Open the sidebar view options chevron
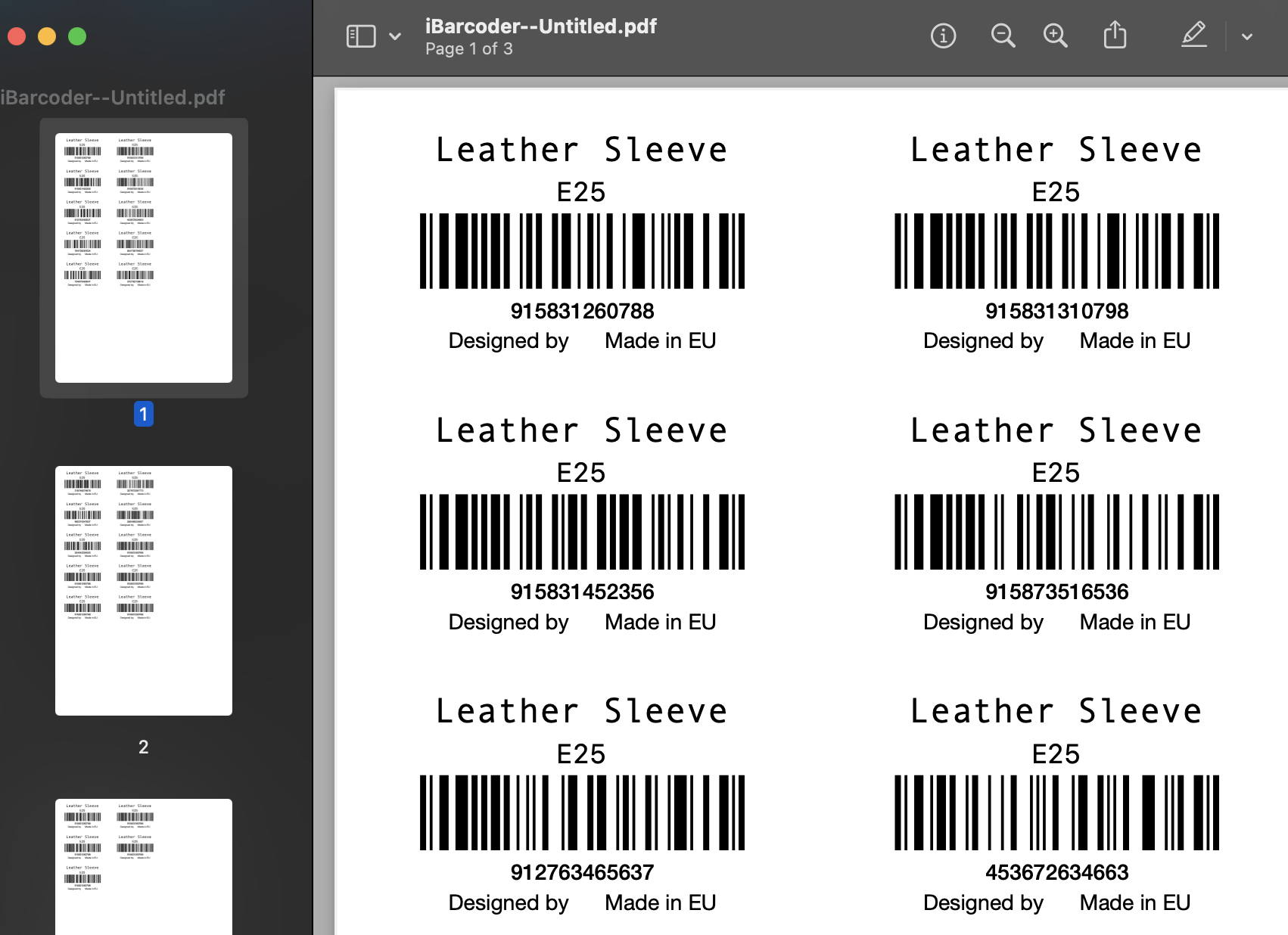Screen dimensions: 1288x935 [395, 36]
